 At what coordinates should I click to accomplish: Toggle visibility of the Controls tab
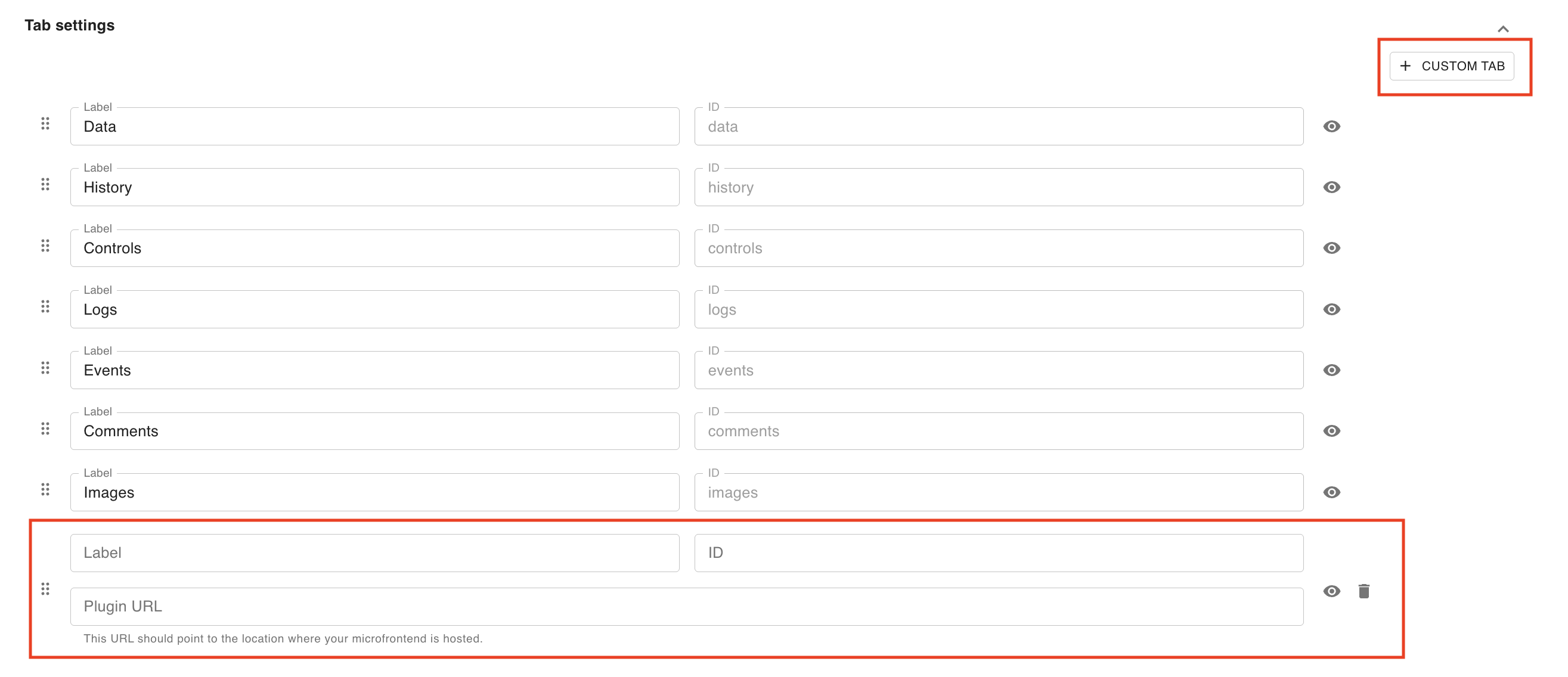click(1331, 248)
